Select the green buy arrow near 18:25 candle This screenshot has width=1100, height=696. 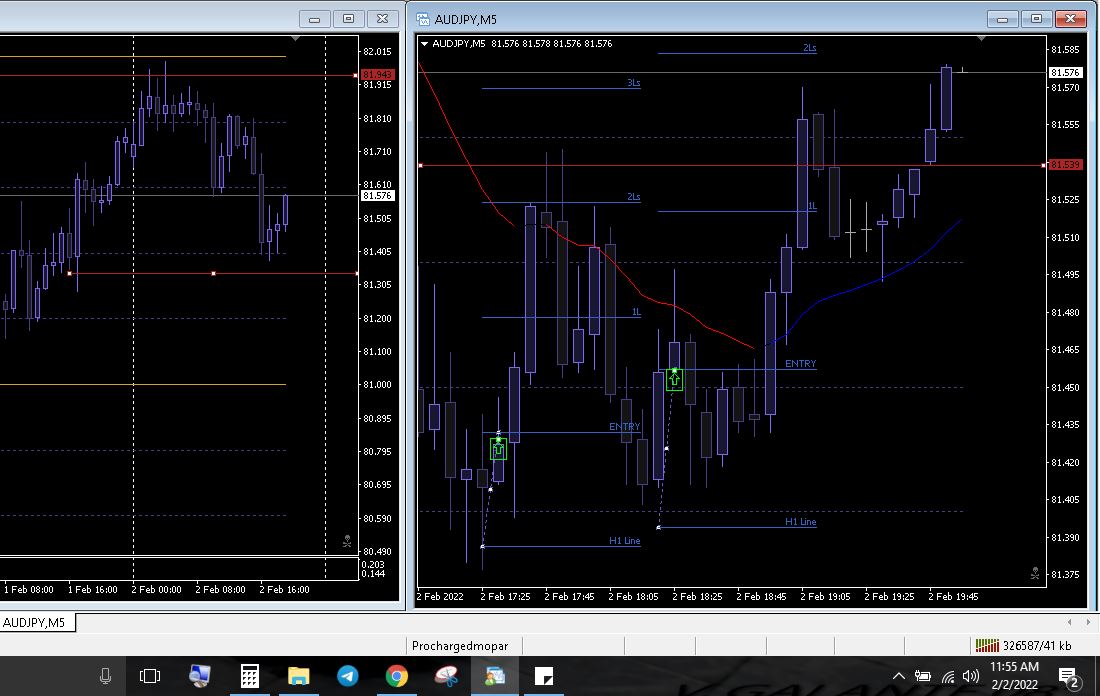[x=675, y=379]
